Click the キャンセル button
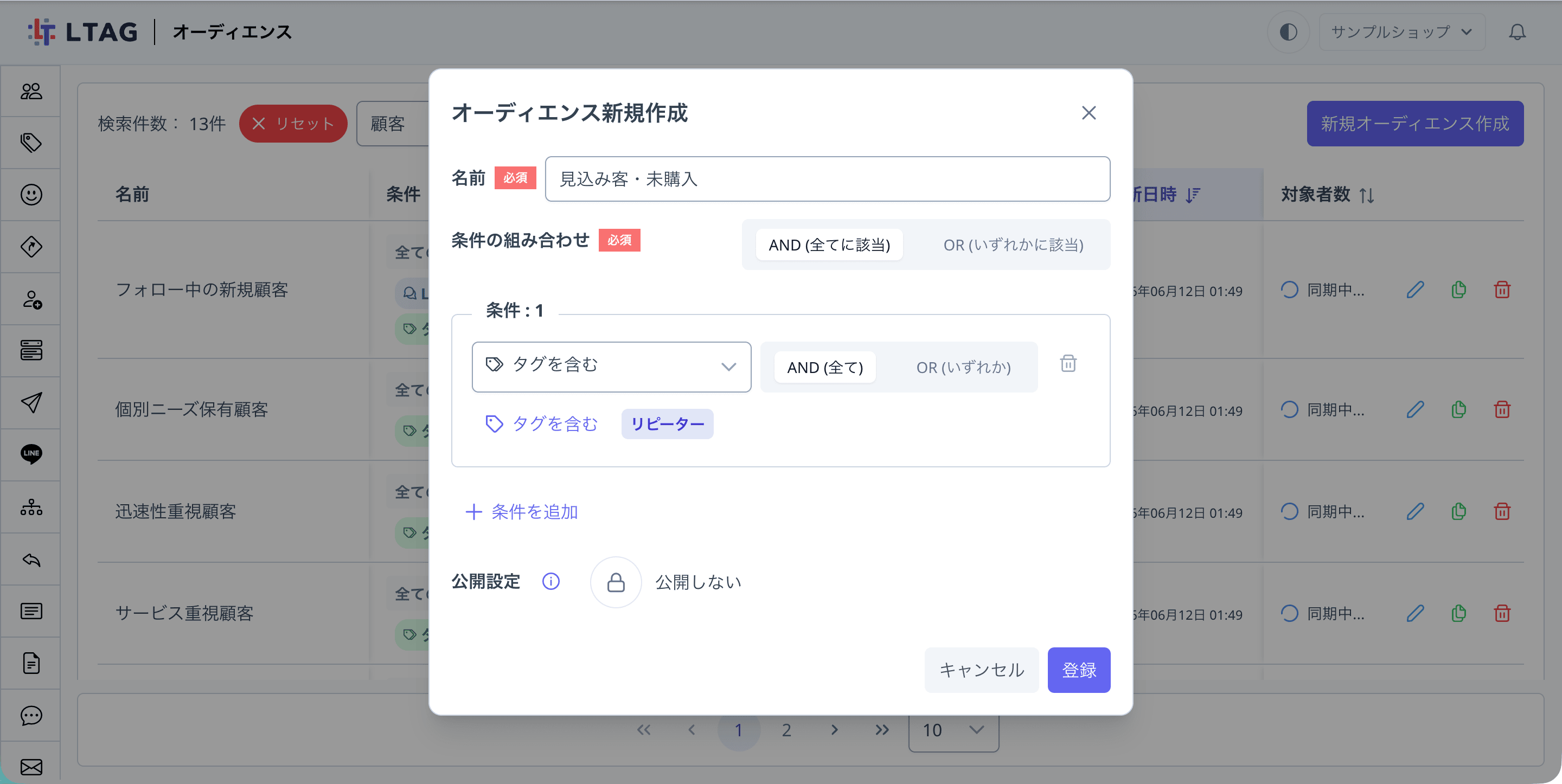Screen dimensions: 1562x784 981,670
